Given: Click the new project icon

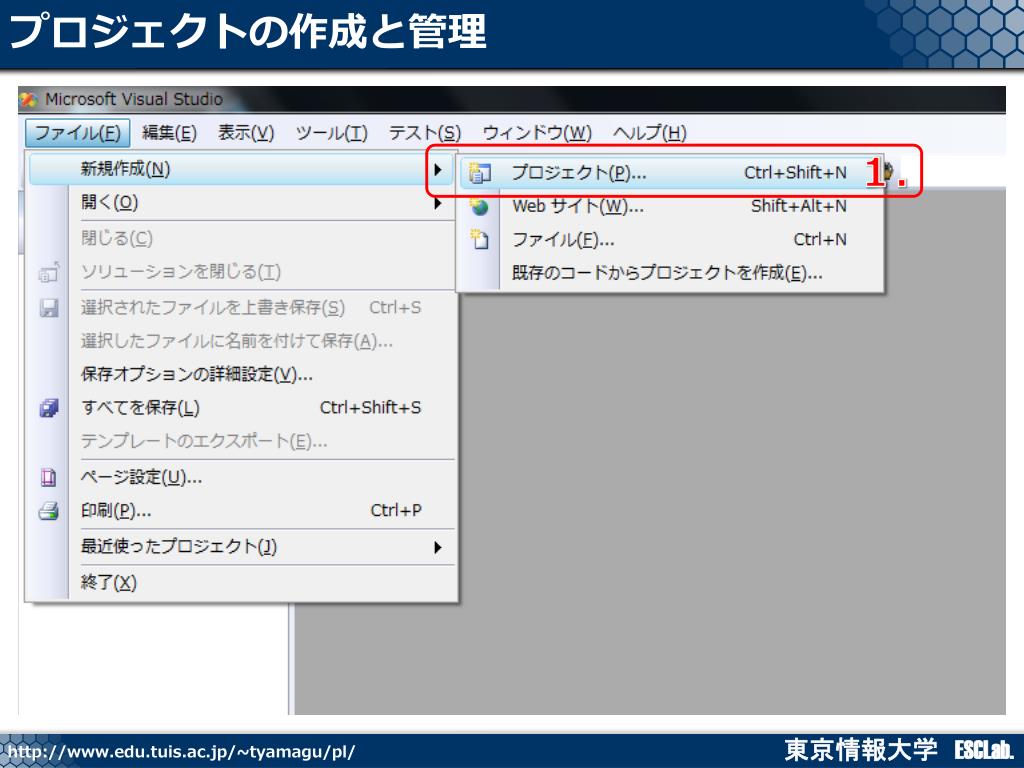Looking at the screenshot, I should (x=480, y=173).
